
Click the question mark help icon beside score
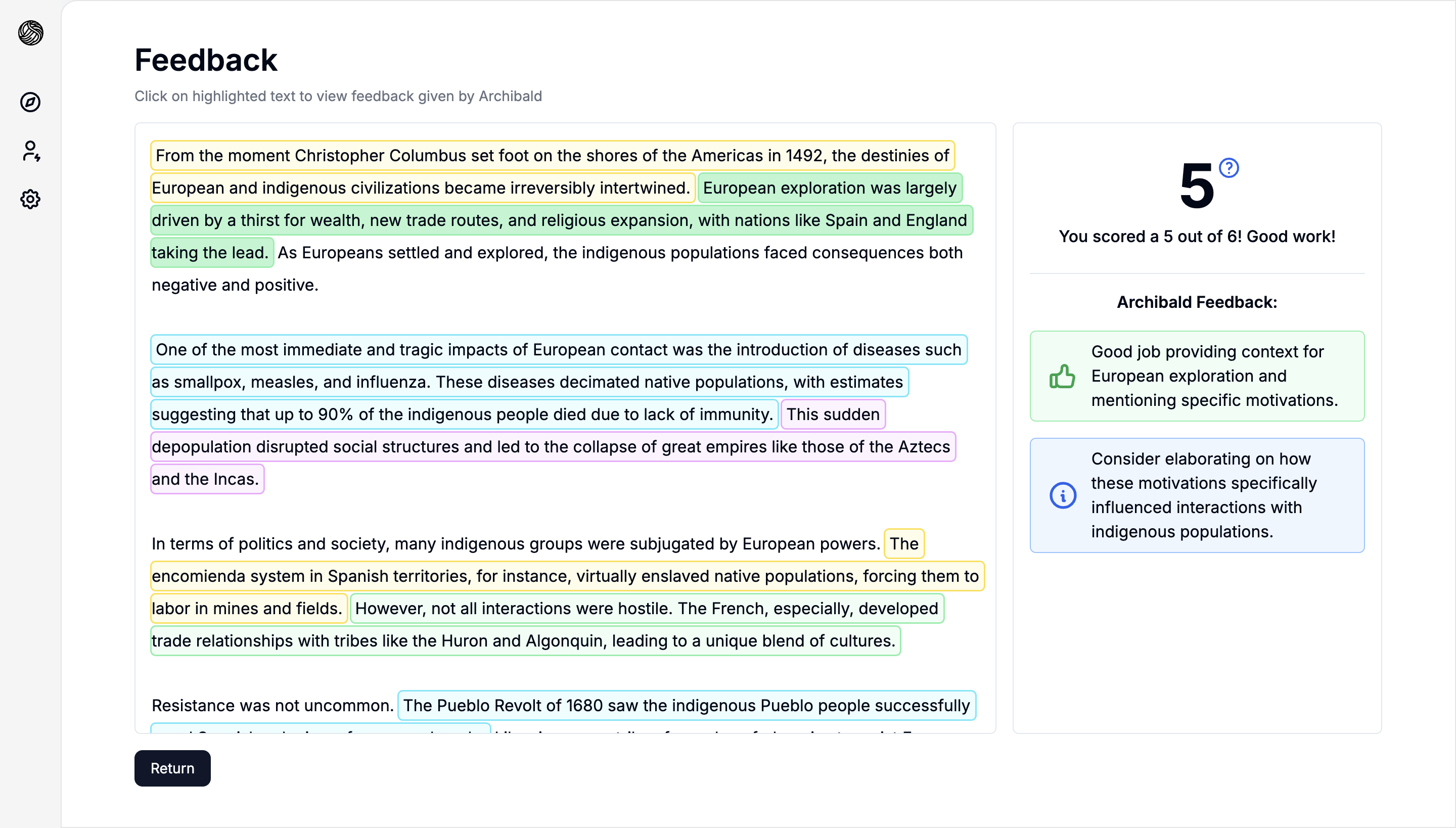[x=1229, y=168]
